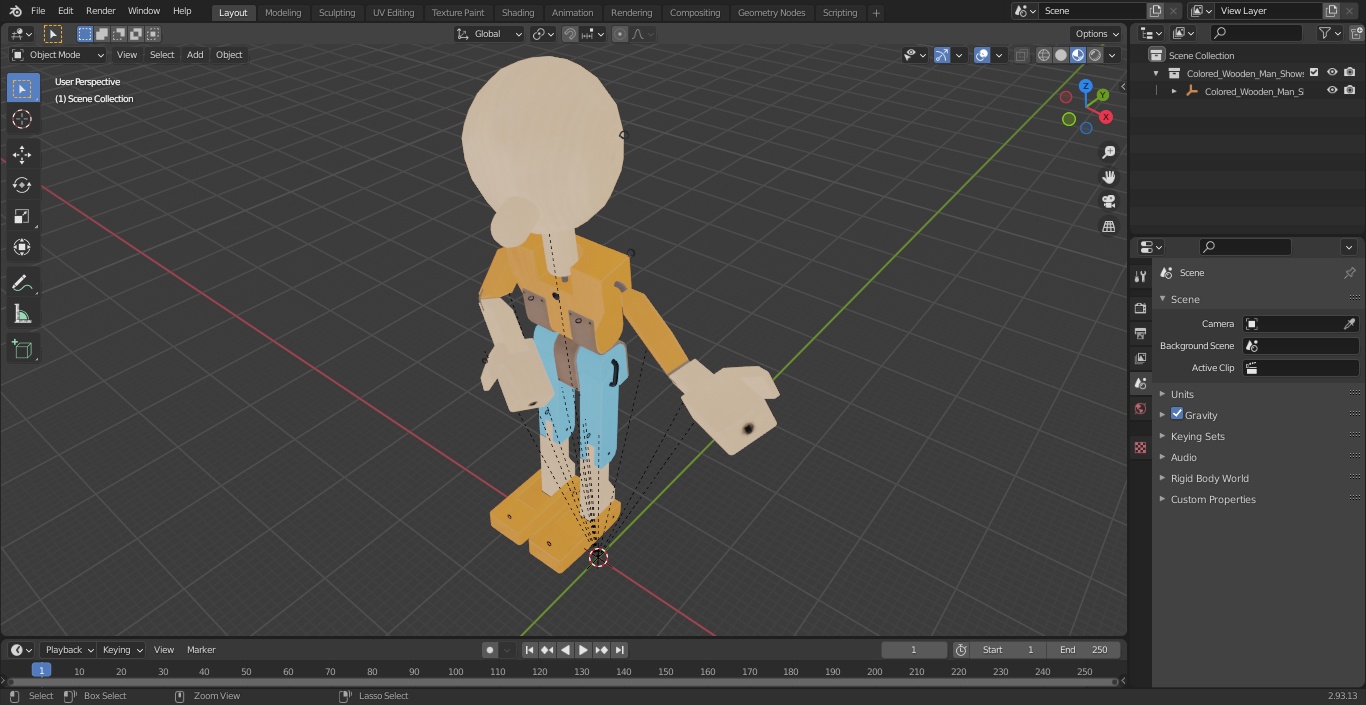Open the Add menu in viewport header

click(195, 55)
